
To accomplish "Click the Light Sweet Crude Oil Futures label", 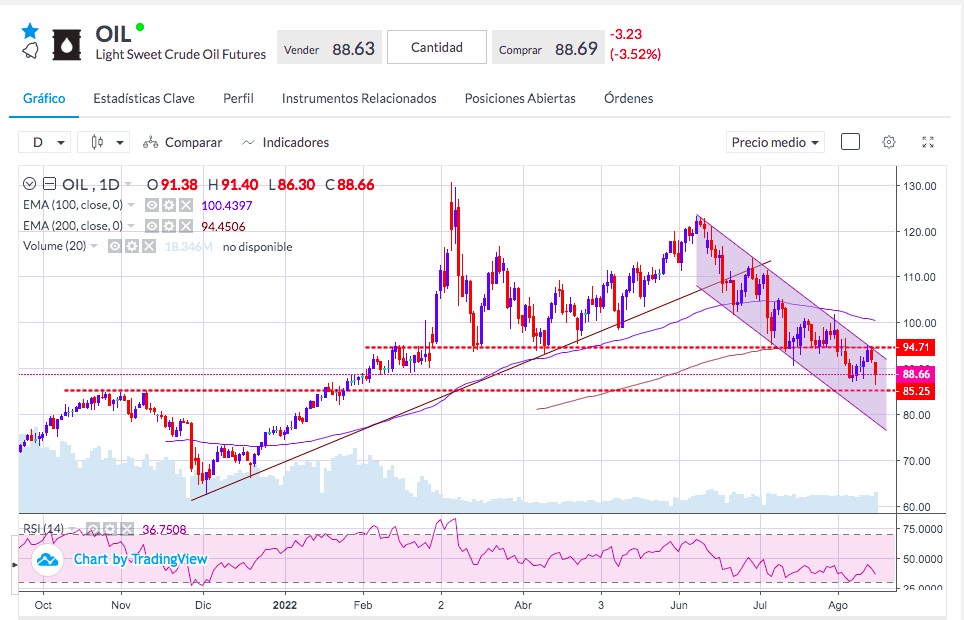I will (x=181, y=55).
